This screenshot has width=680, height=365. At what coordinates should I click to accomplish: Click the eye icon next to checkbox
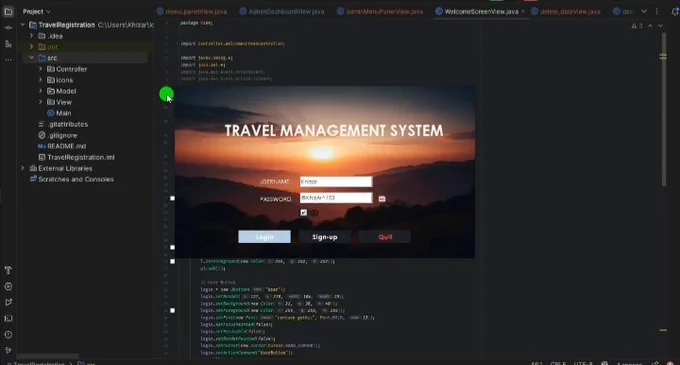pos(314,213)
